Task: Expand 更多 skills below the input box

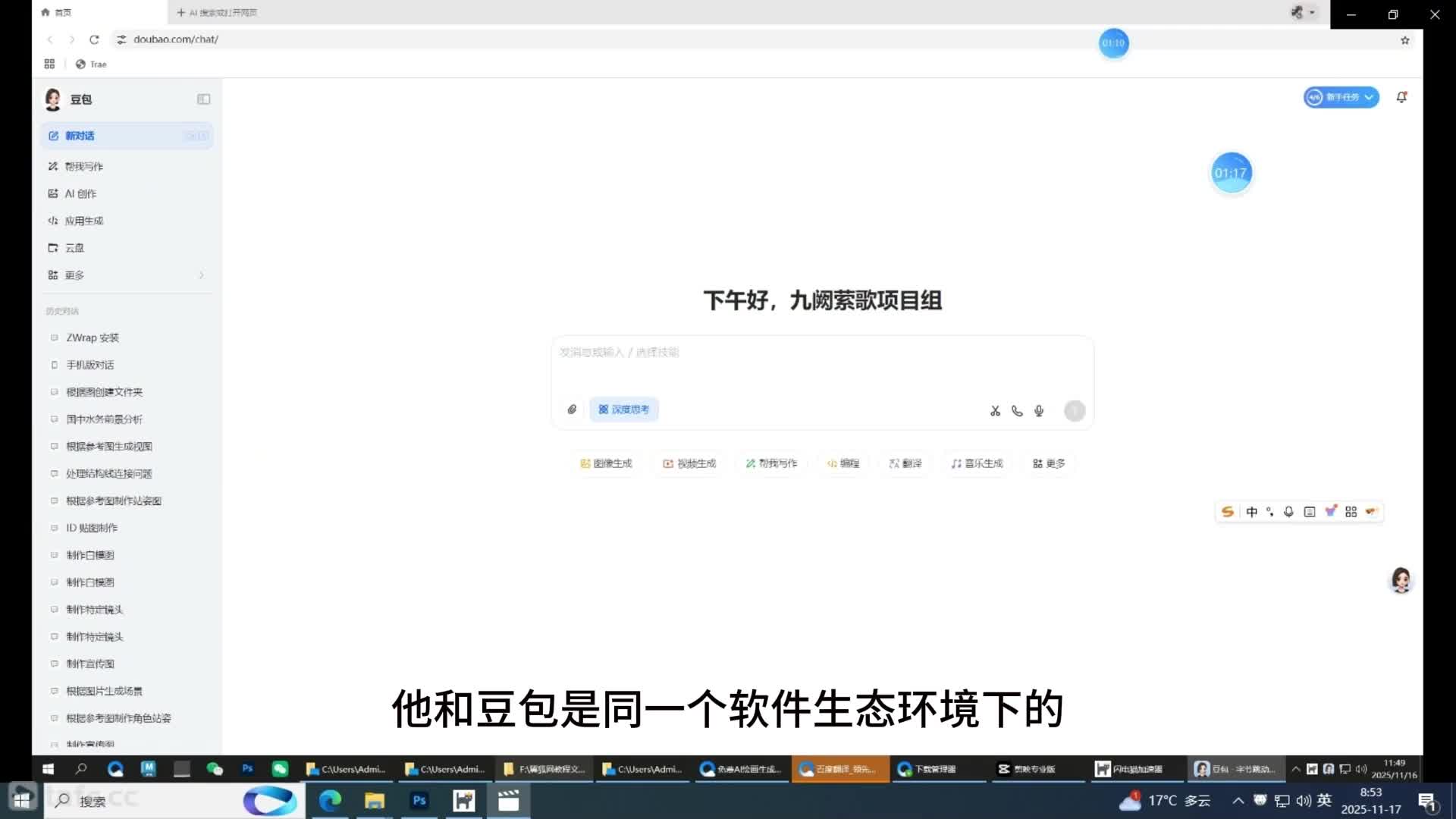Action: click(1049, 463)
